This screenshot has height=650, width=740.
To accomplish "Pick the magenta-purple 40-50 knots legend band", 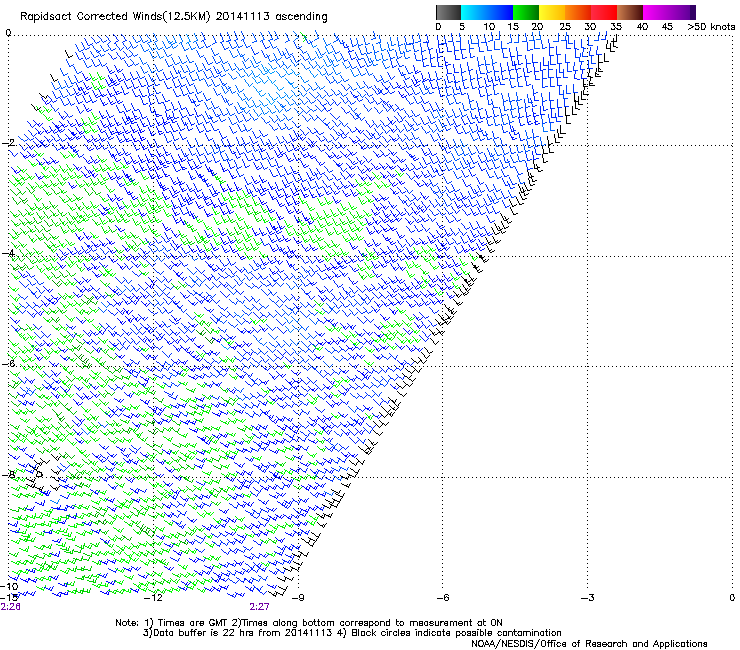I will 669,12.
